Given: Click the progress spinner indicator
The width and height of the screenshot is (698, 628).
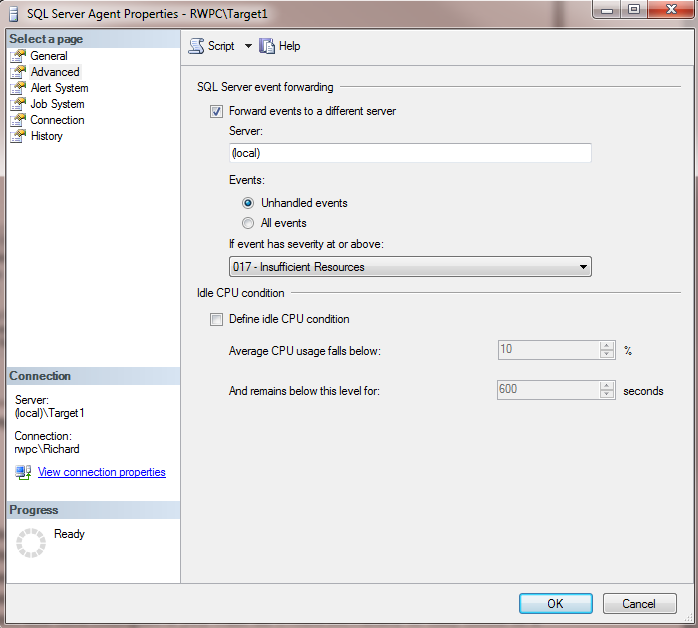Looking at the screenshot, I should [31, 543].
